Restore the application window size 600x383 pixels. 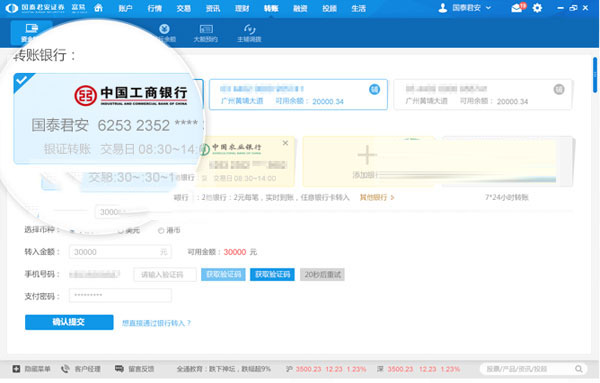[x=573, y=8]
